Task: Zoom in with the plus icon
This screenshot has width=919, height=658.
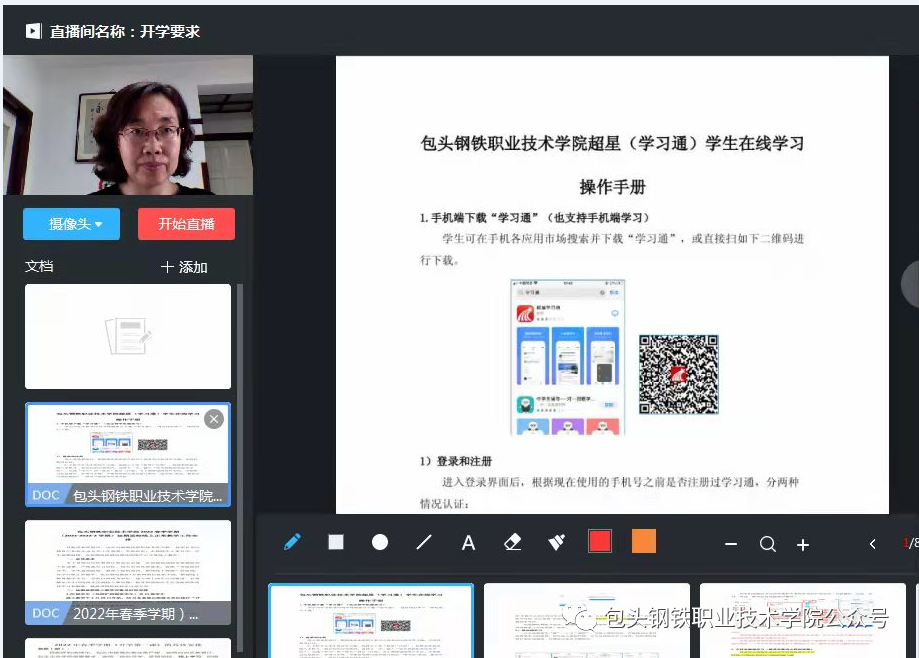Action: coord(803,545)
